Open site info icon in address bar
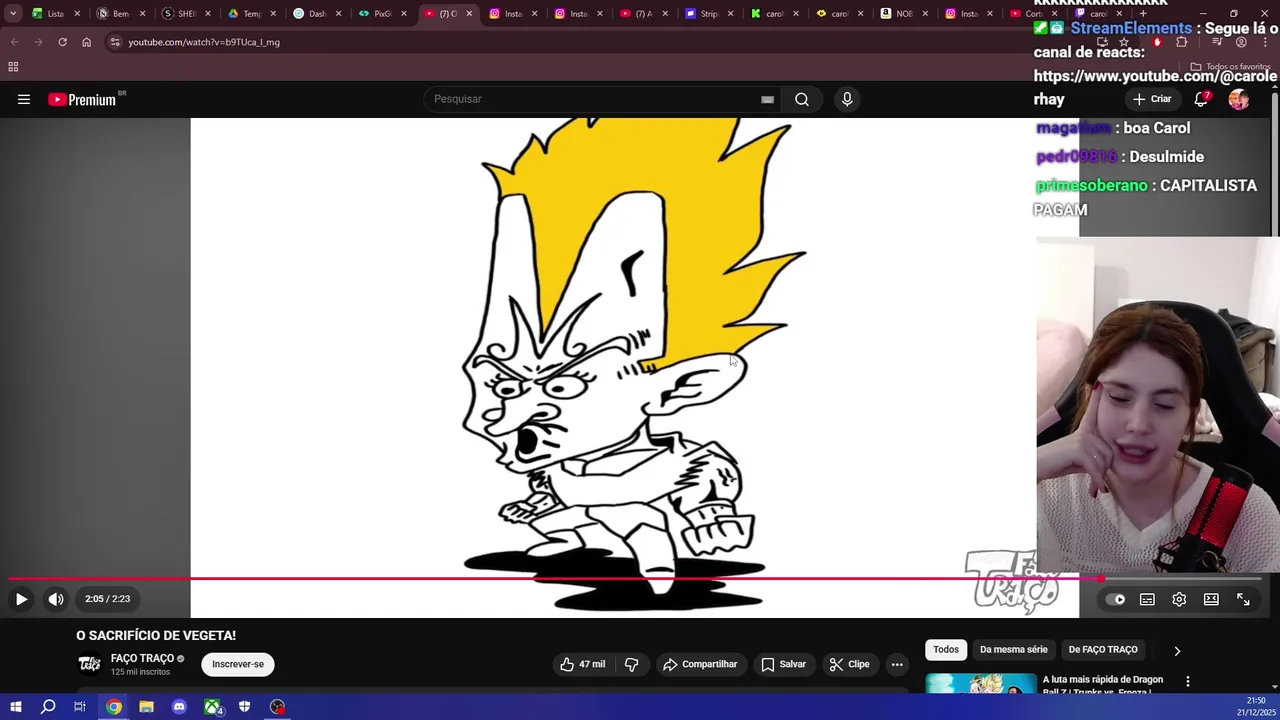Image resolution: width=1280 pixels, height=720 pixels. (x=115, y=42)
